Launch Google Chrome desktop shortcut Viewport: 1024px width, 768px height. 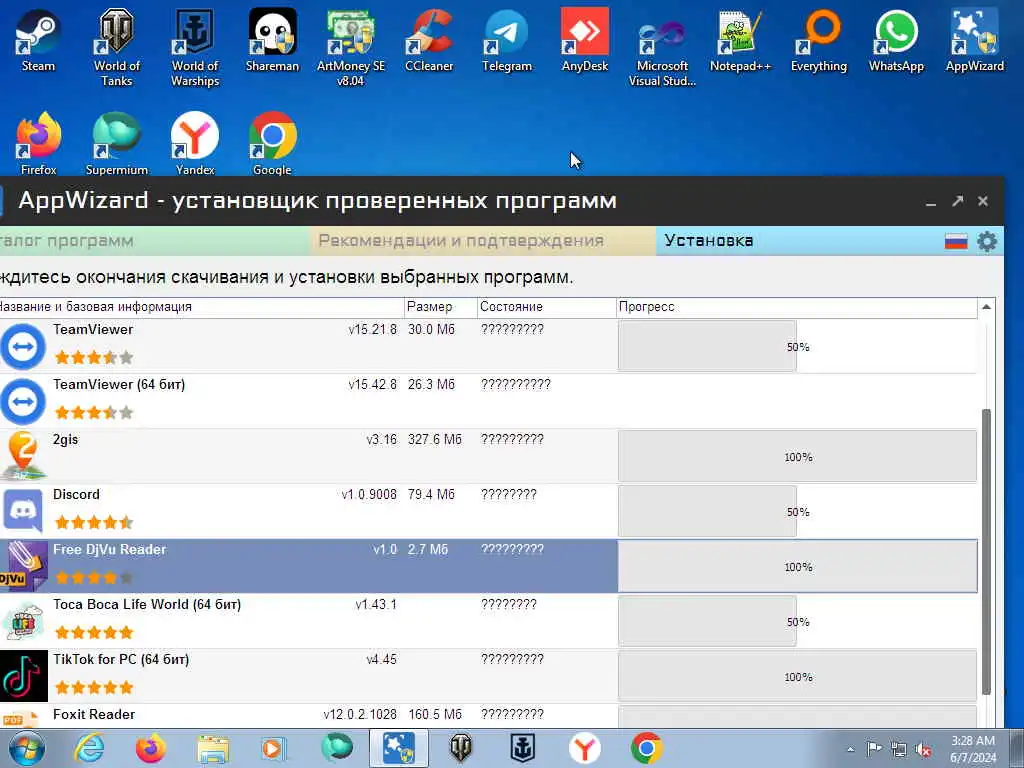click(x=272, y=144)
